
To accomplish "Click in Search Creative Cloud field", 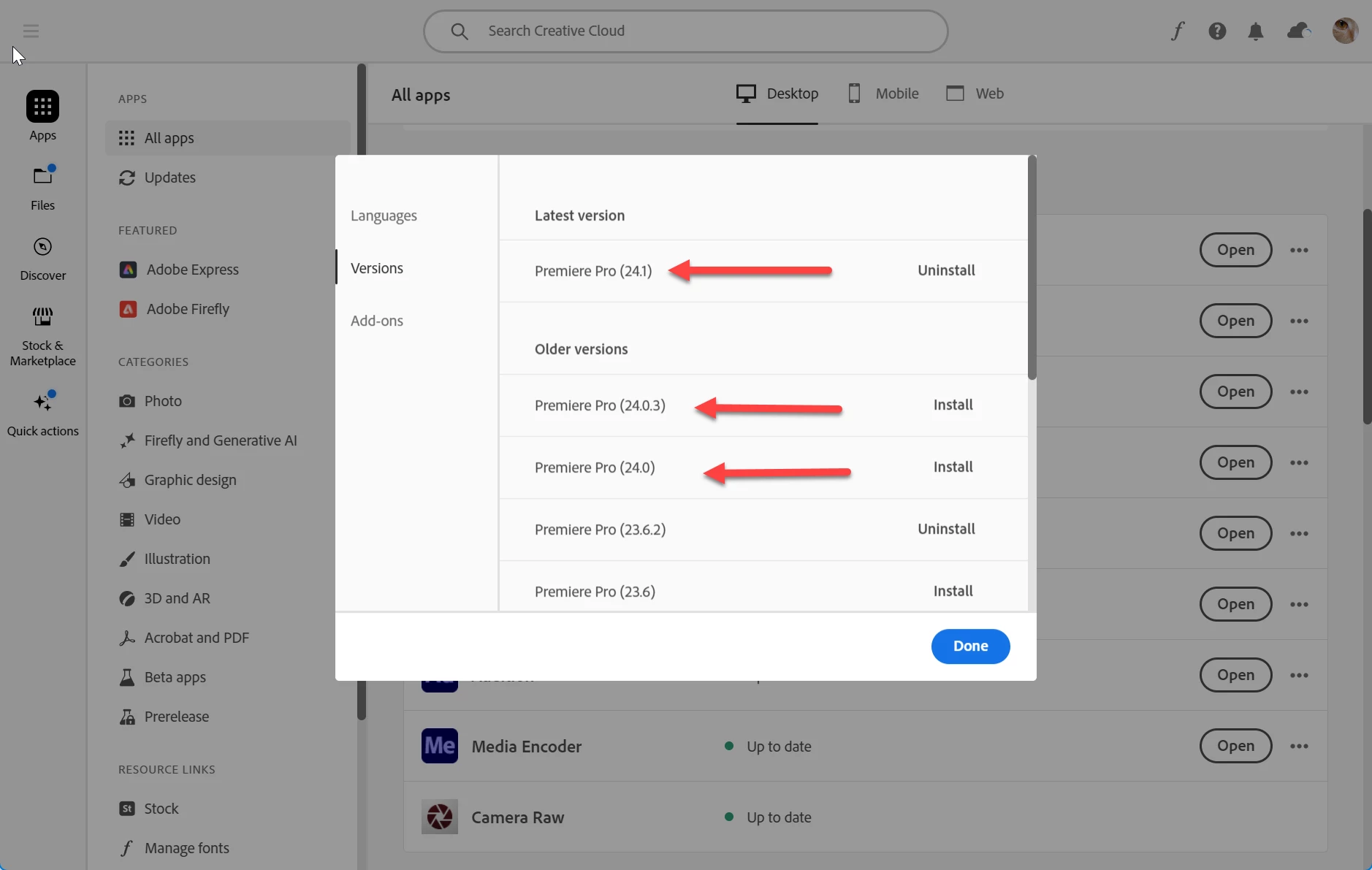I will click(685, 31).
